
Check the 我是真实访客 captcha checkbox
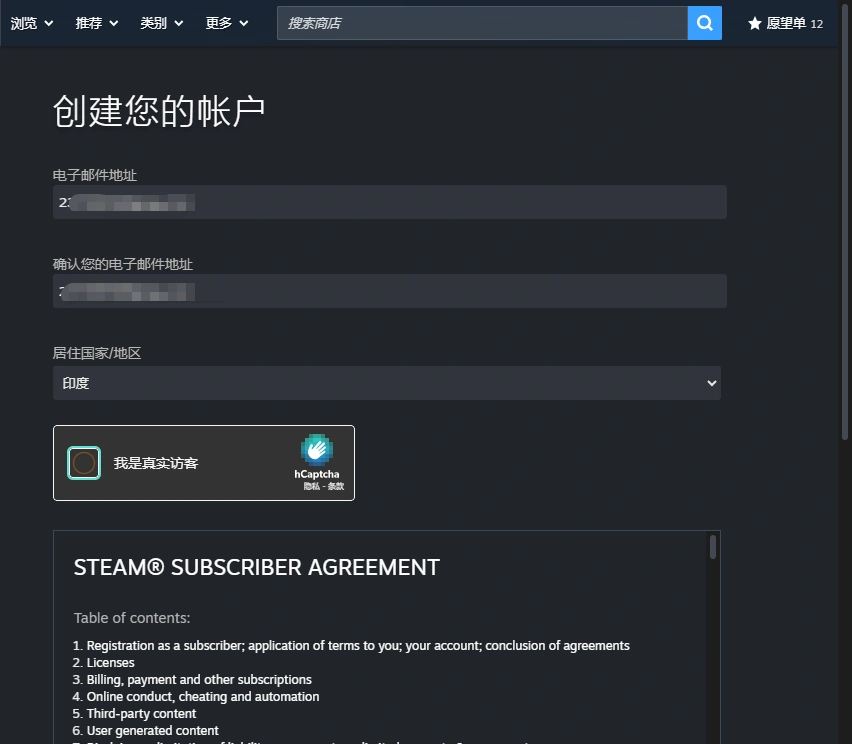click(84, 463)
